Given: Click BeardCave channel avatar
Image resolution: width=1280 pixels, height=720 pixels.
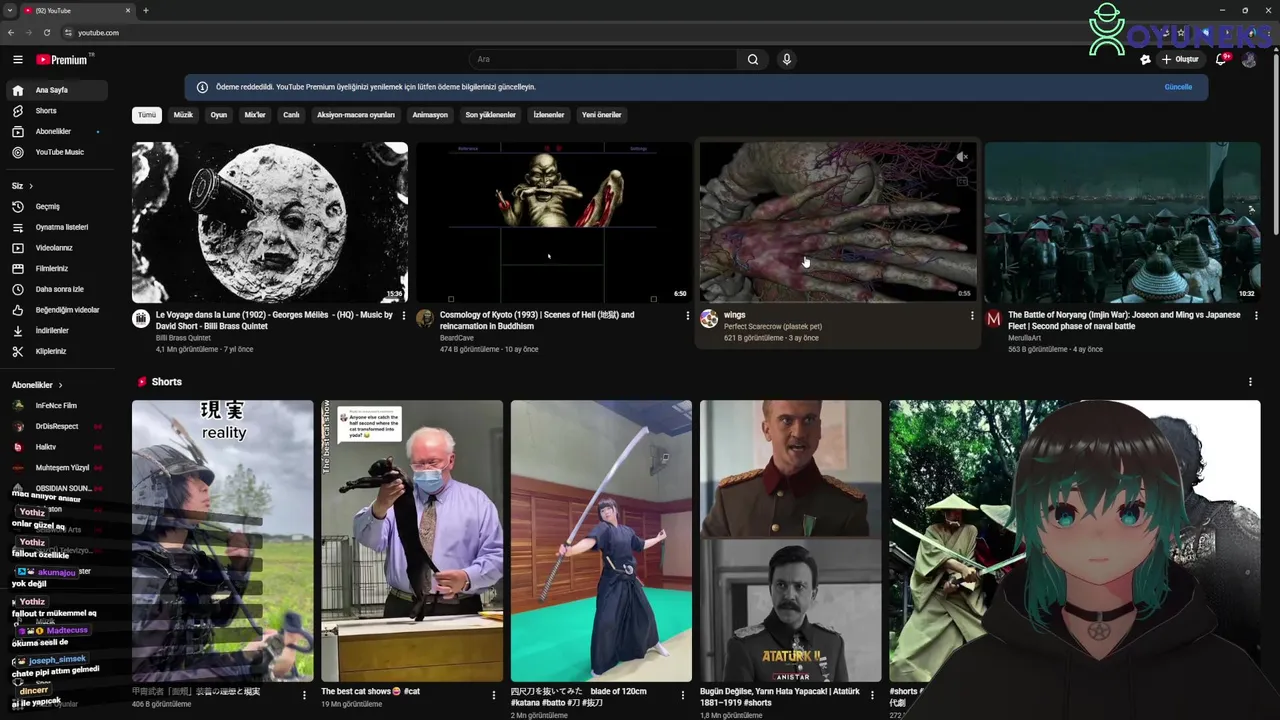Looking at the screenshot, I should [x=425, y=318].
